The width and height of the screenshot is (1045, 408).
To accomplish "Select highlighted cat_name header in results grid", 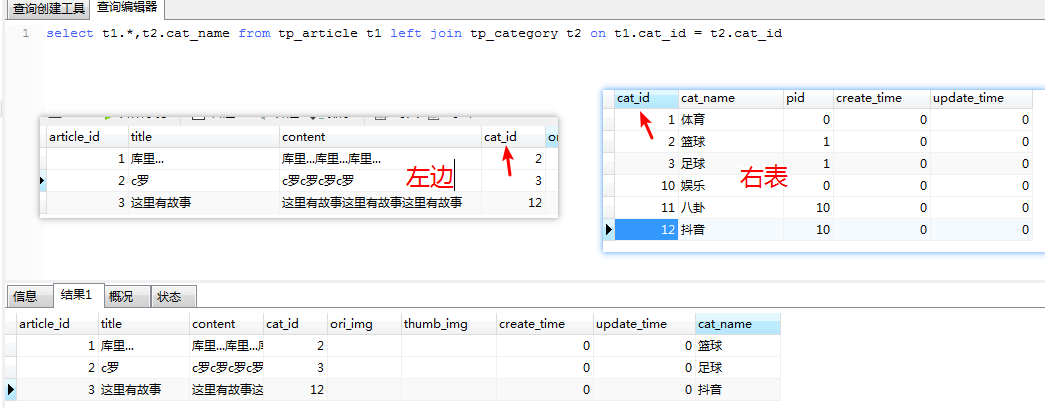I will 736,324.
